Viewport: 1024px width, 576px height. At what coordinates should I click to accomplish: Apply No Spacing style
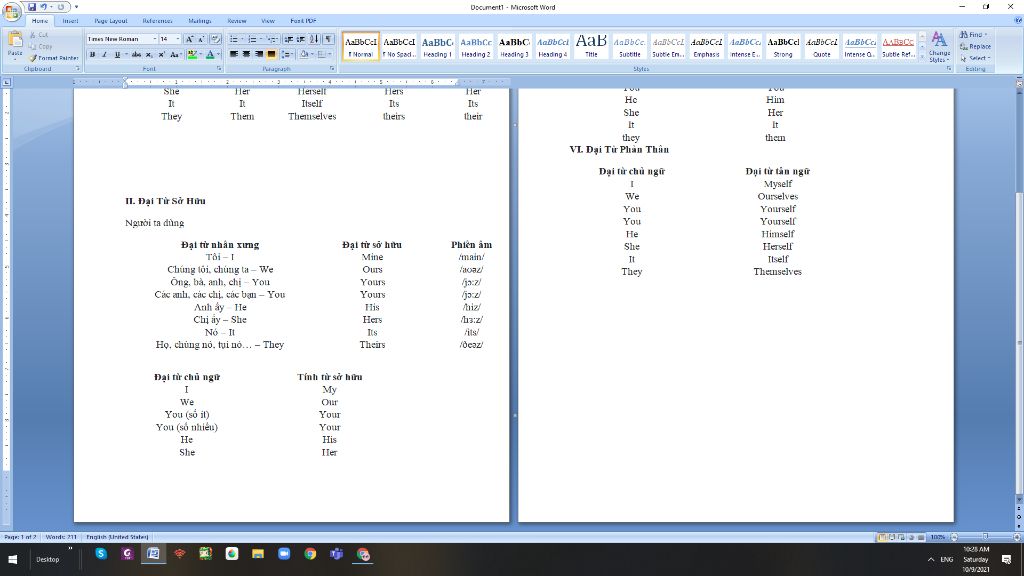[399, 46]
